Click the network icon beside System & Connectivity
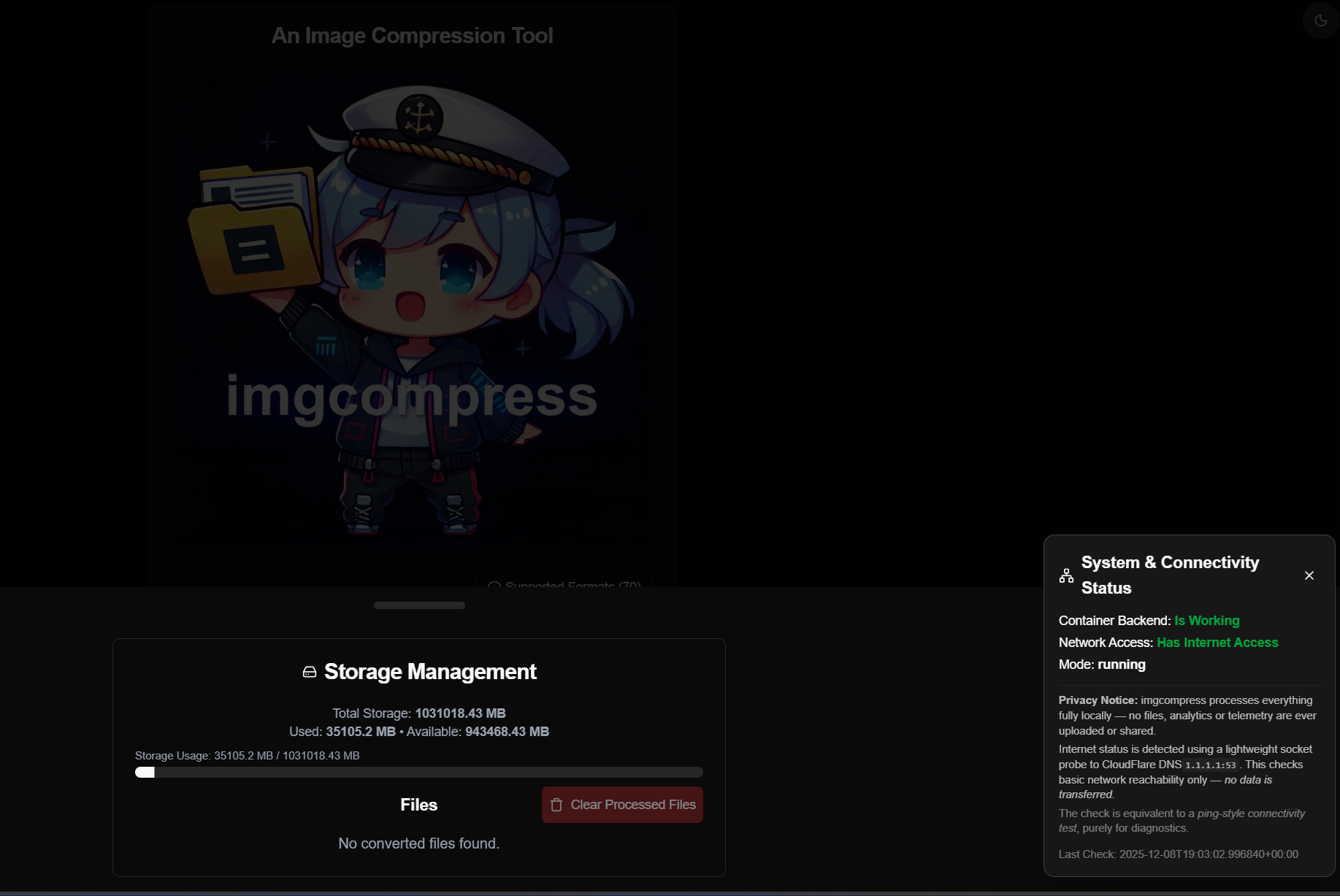Image resolution: width=1340 pixels, height=896 pixels. tap(1066, 575)
